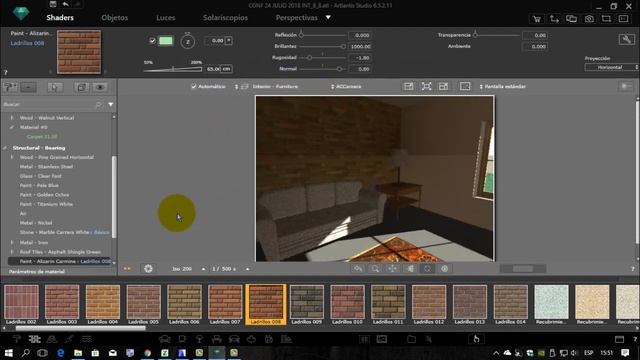Viewport: 640px width, 360px height.
Task: Select Glass - Clear Feat material
Action: [x=40, y=176]
